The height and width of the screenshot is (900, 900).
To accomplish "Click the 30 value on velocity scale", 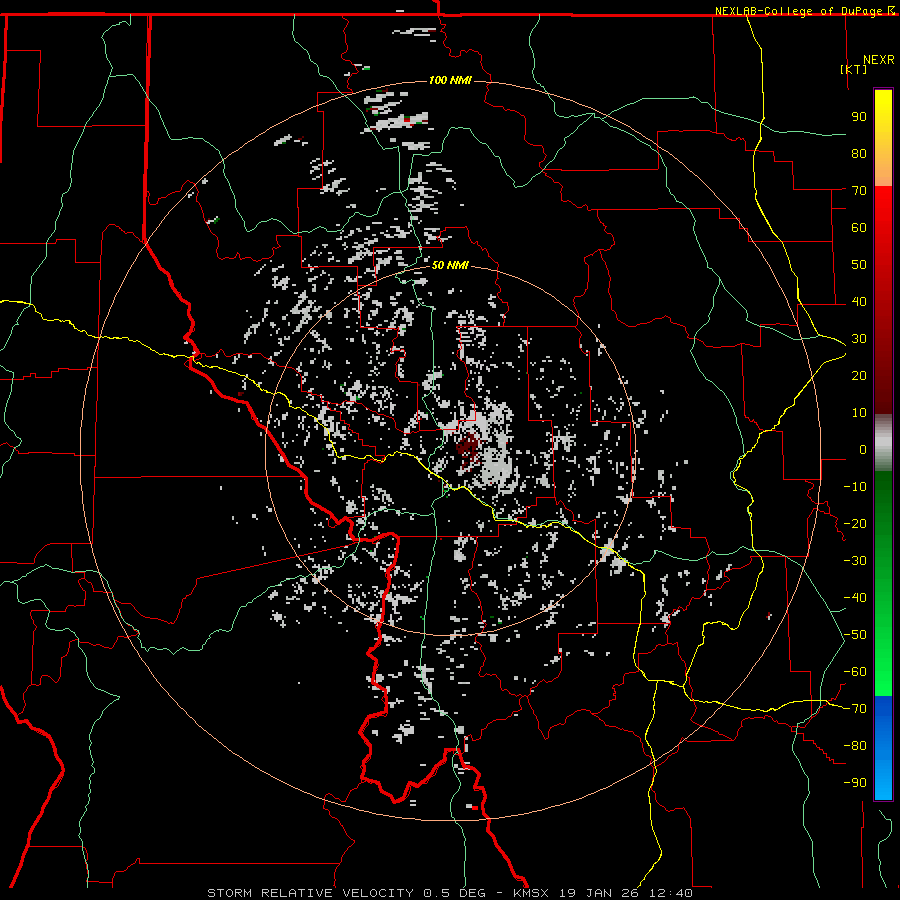I will (859, 339).
